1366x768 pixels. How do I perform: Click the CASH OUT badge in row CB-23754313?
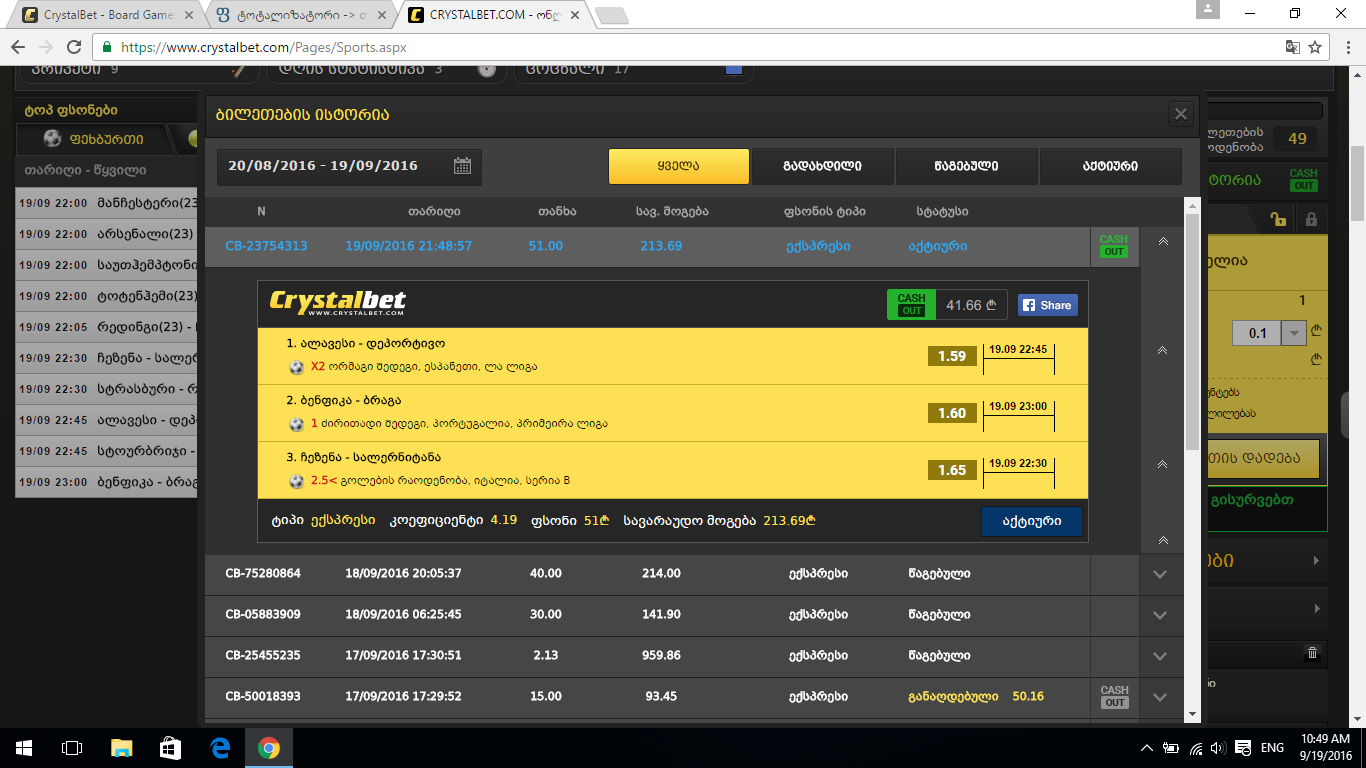click(1113, 246)
